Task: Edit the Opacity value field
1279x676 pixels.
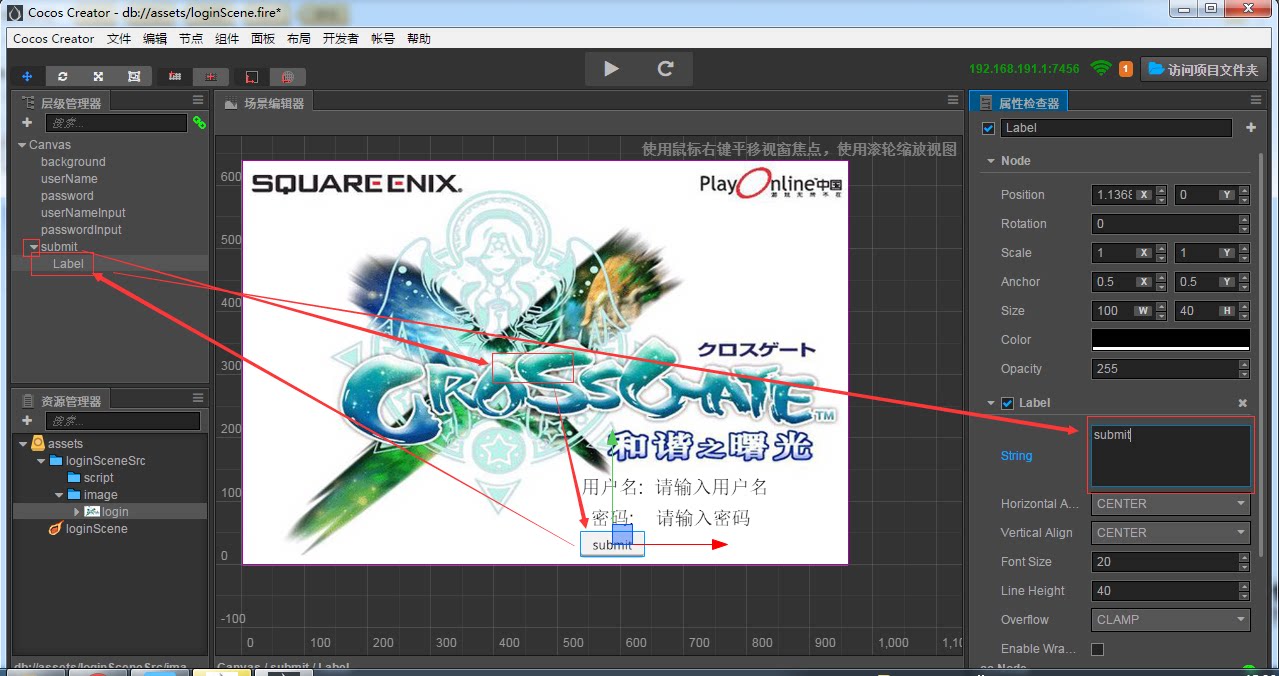Action: [x=1165, y=369]
